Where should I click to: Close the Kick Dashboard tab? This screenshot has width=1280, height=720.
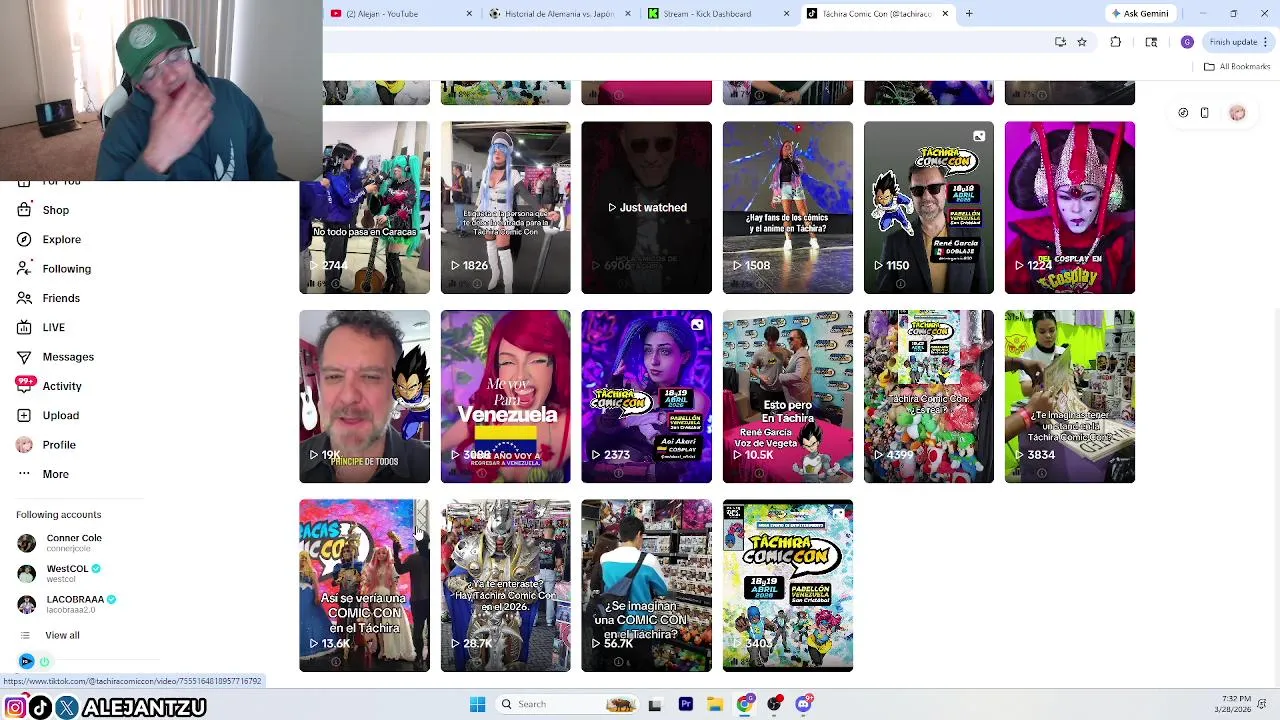tap(786, 14)
